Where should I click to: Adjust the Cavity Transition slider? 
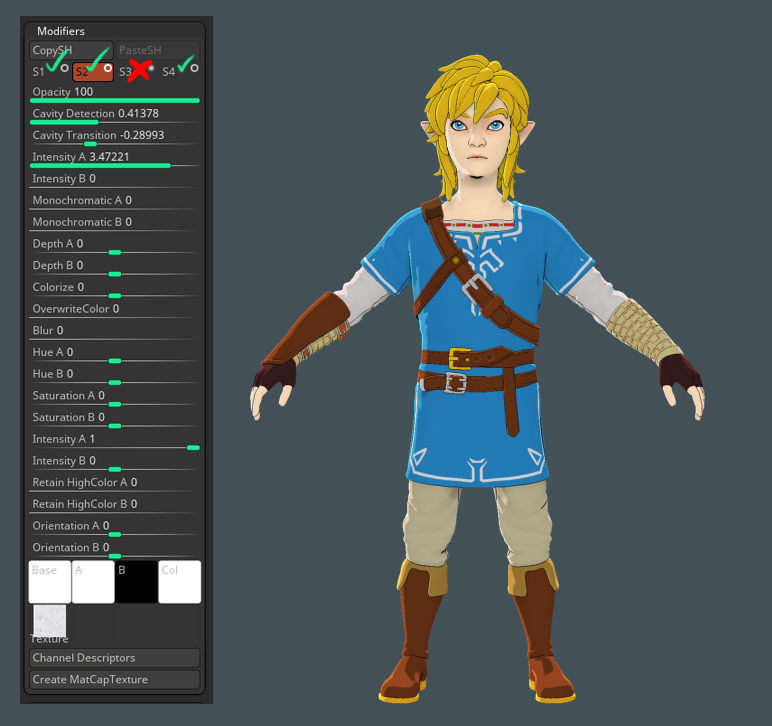pos(114,137)
